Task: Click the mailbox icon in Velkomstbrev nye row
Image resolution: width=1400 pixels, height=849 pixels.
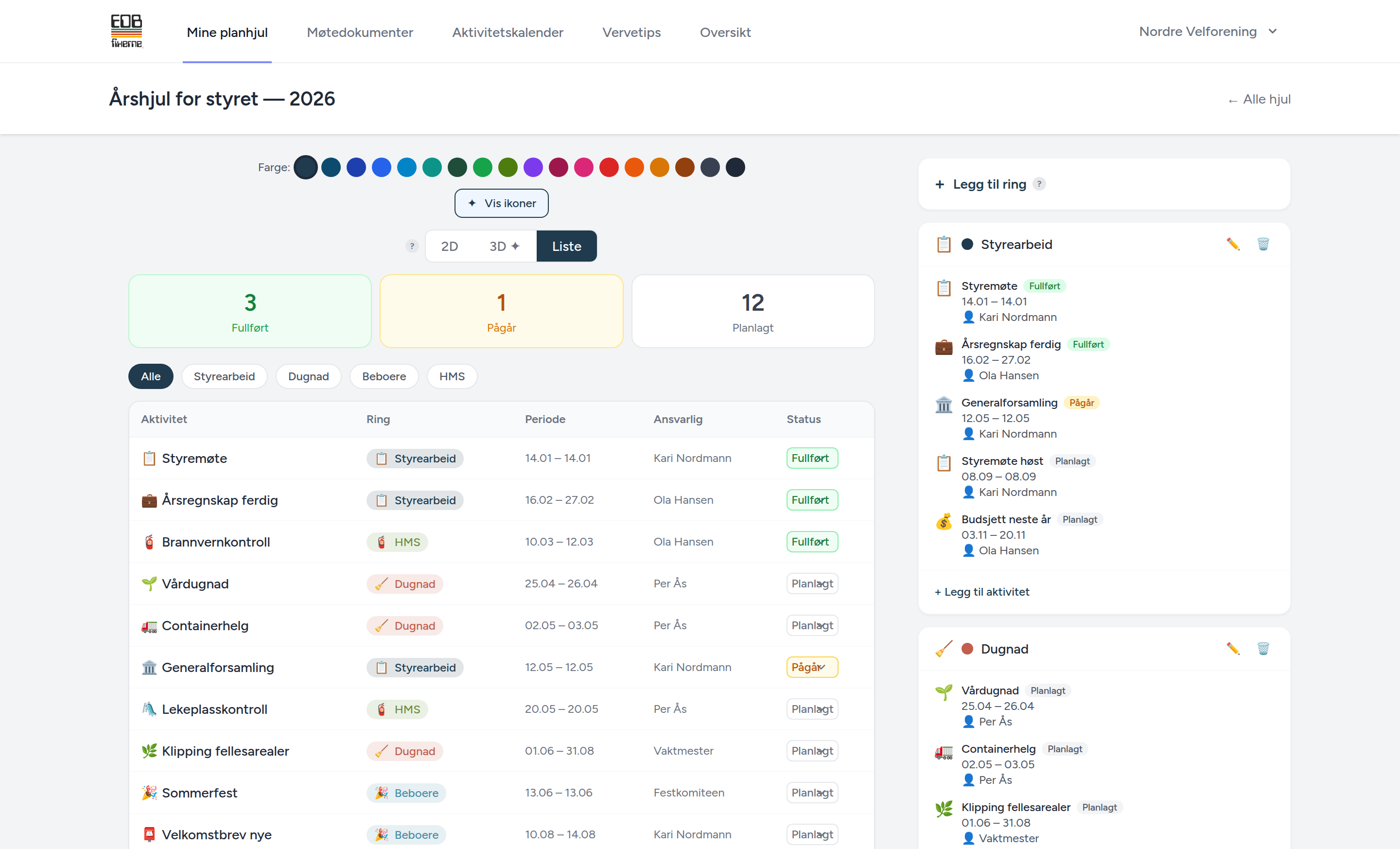Action: pyautogui.click(x=149, y=834)
